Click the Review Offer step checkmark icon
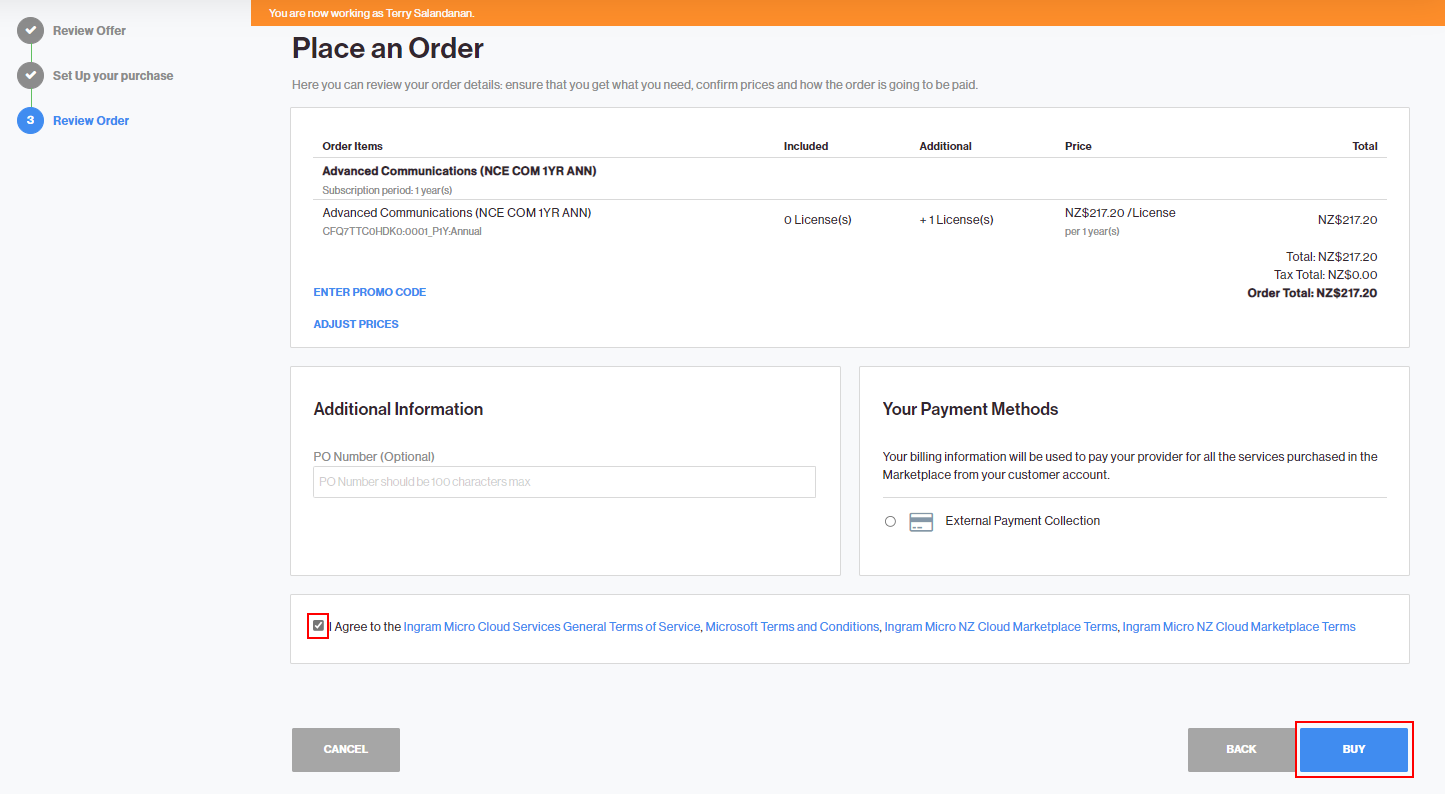Image resolution: width=1445 pixels, height=794 pixels. (30, 30)
